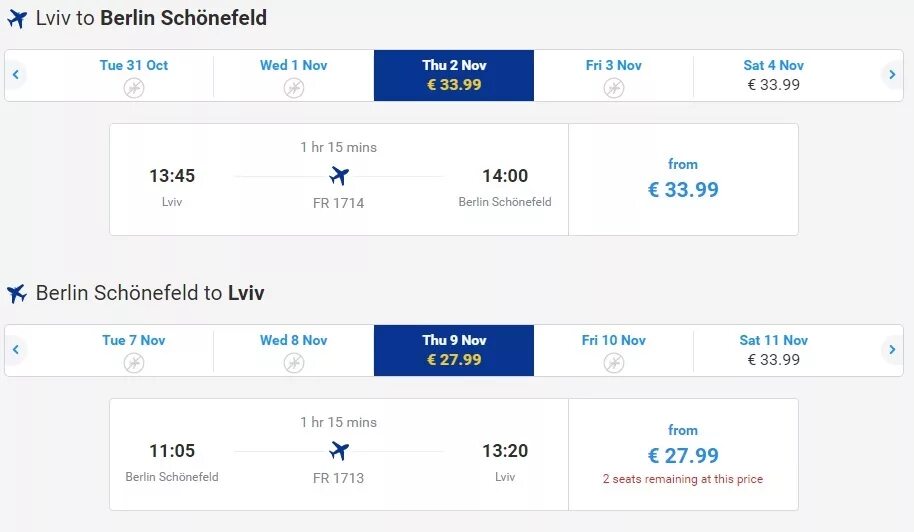This screenshot has width=914, height=532.
Task: Click the no-flight icon under Fri 3 Nov
Action: pos(614,88)
